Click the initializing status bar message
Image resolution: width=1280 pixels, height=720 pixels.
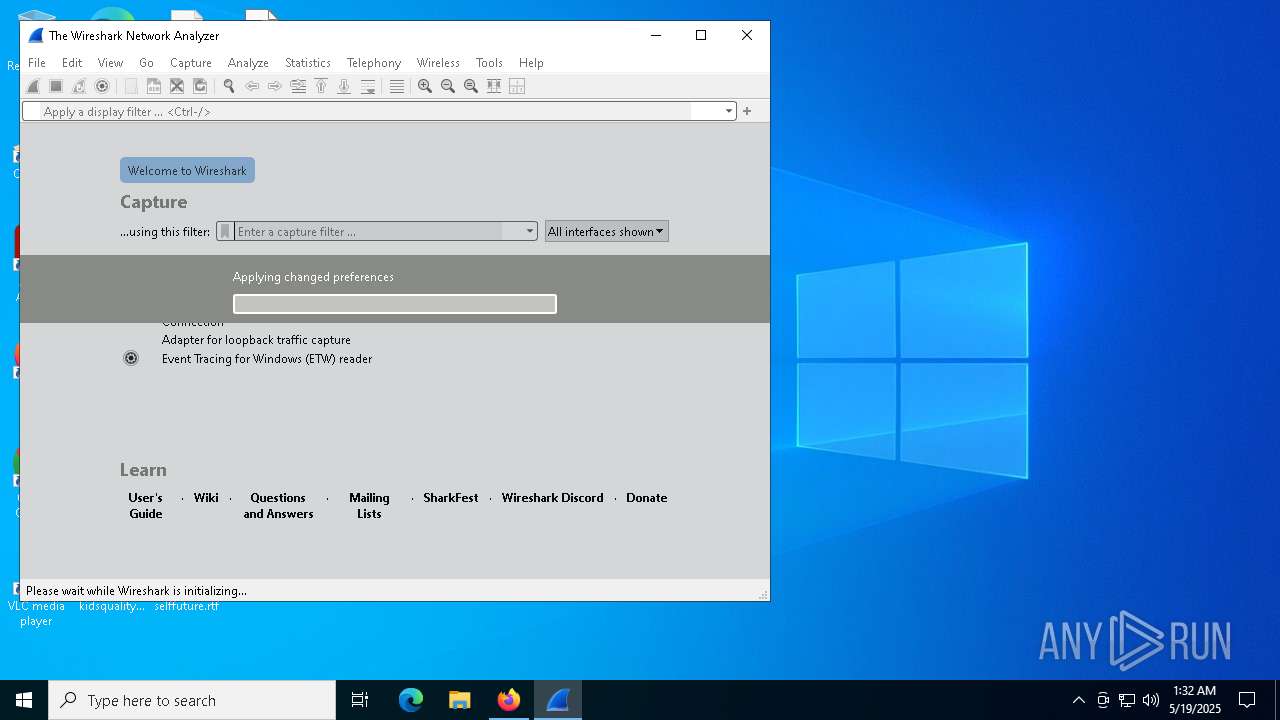[136, 591]
